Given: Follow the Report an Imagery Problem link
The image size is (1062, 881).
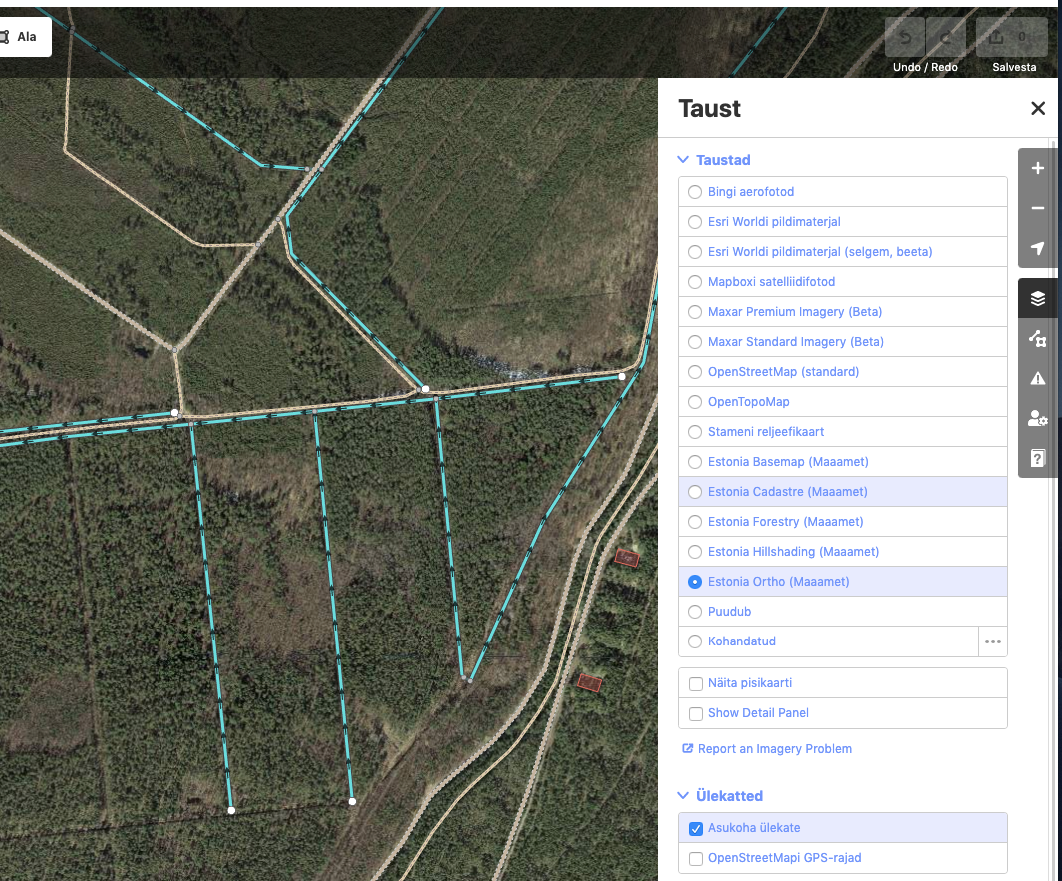Looking at the screenshot, I should (x=774, y=749).
